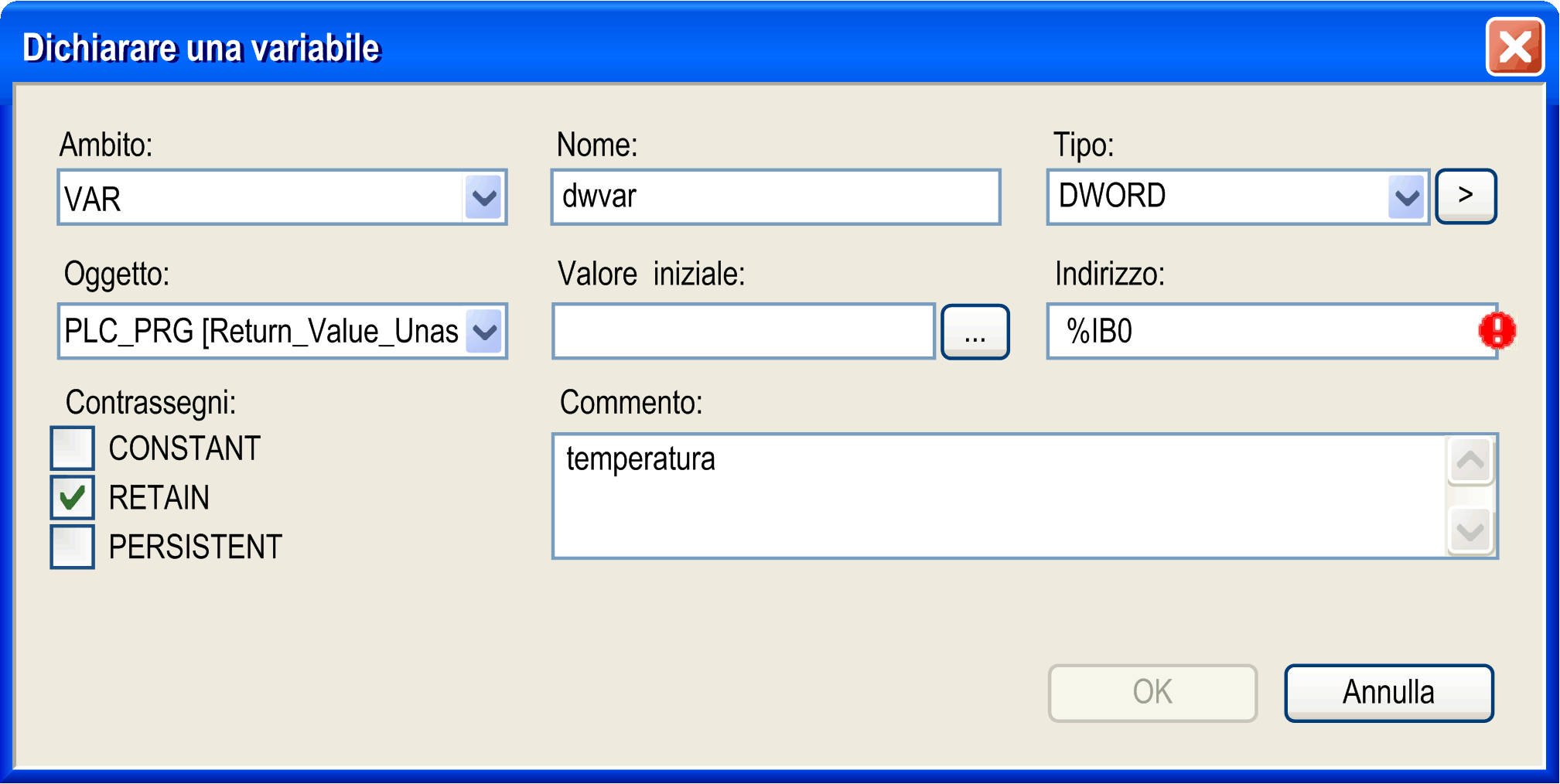Enable the PERSISTENT flag

tap(72, 547)
